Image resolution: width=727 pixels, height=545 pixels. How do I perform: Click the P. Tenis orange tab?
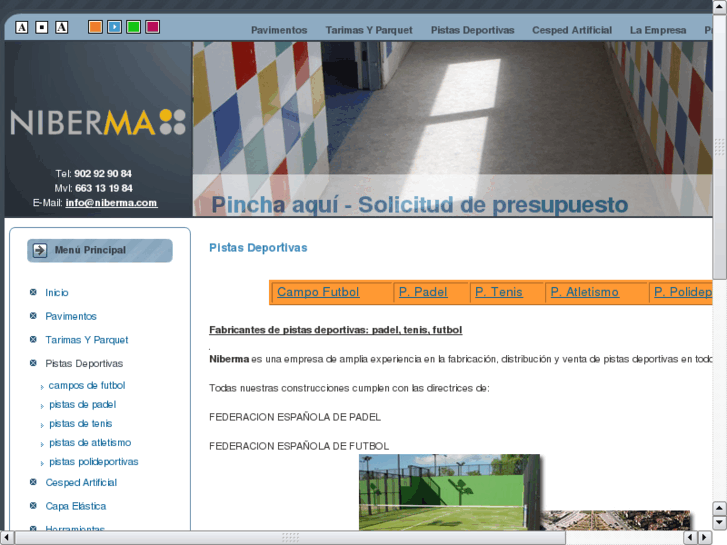click(x=499, y=292)
